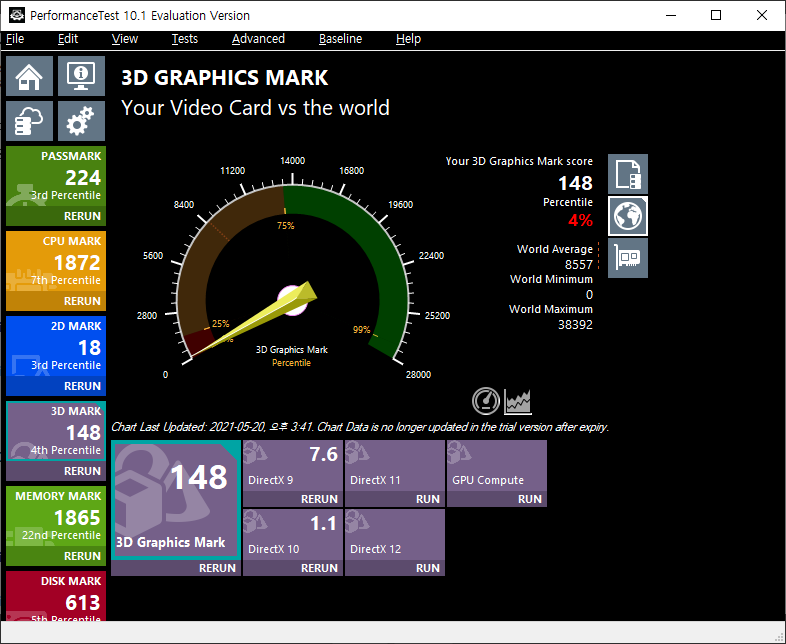
Task: Click the orange 'Percentile' gauge legend
Action: (291, 363)
